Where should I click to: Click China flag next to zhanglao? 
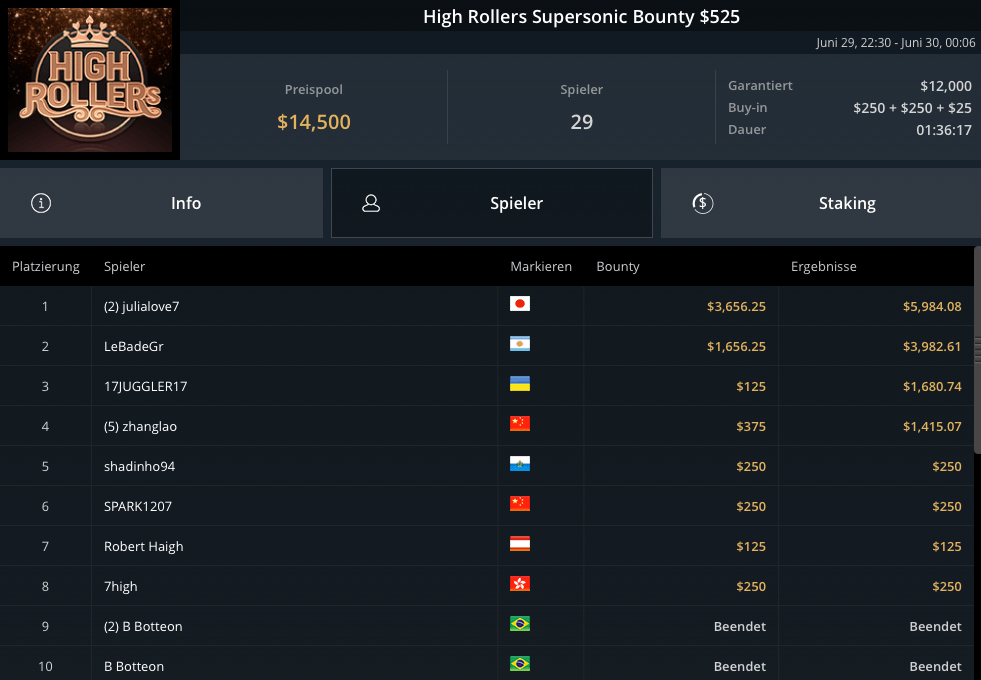pos(519,424)
